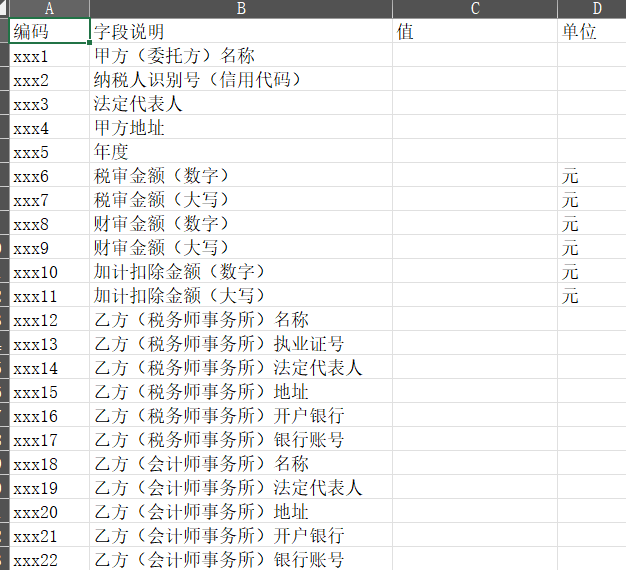The image size is (626, 570).
Task: Select cell containing xxx21
Action: point(50,534)
